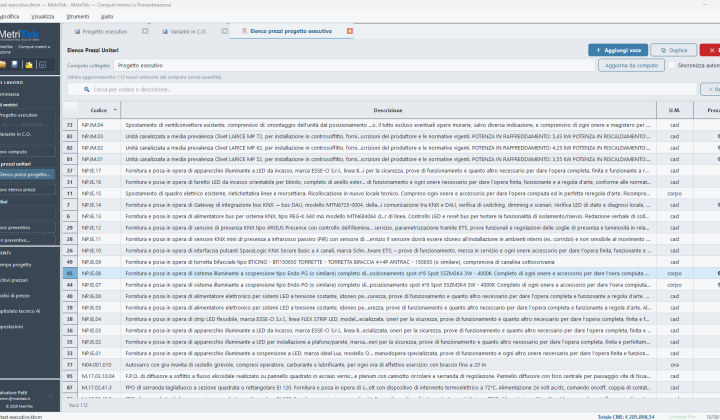720x420 pixels.
Task: Click the Aggiungi voce button
Action: [x=618, y=50]
